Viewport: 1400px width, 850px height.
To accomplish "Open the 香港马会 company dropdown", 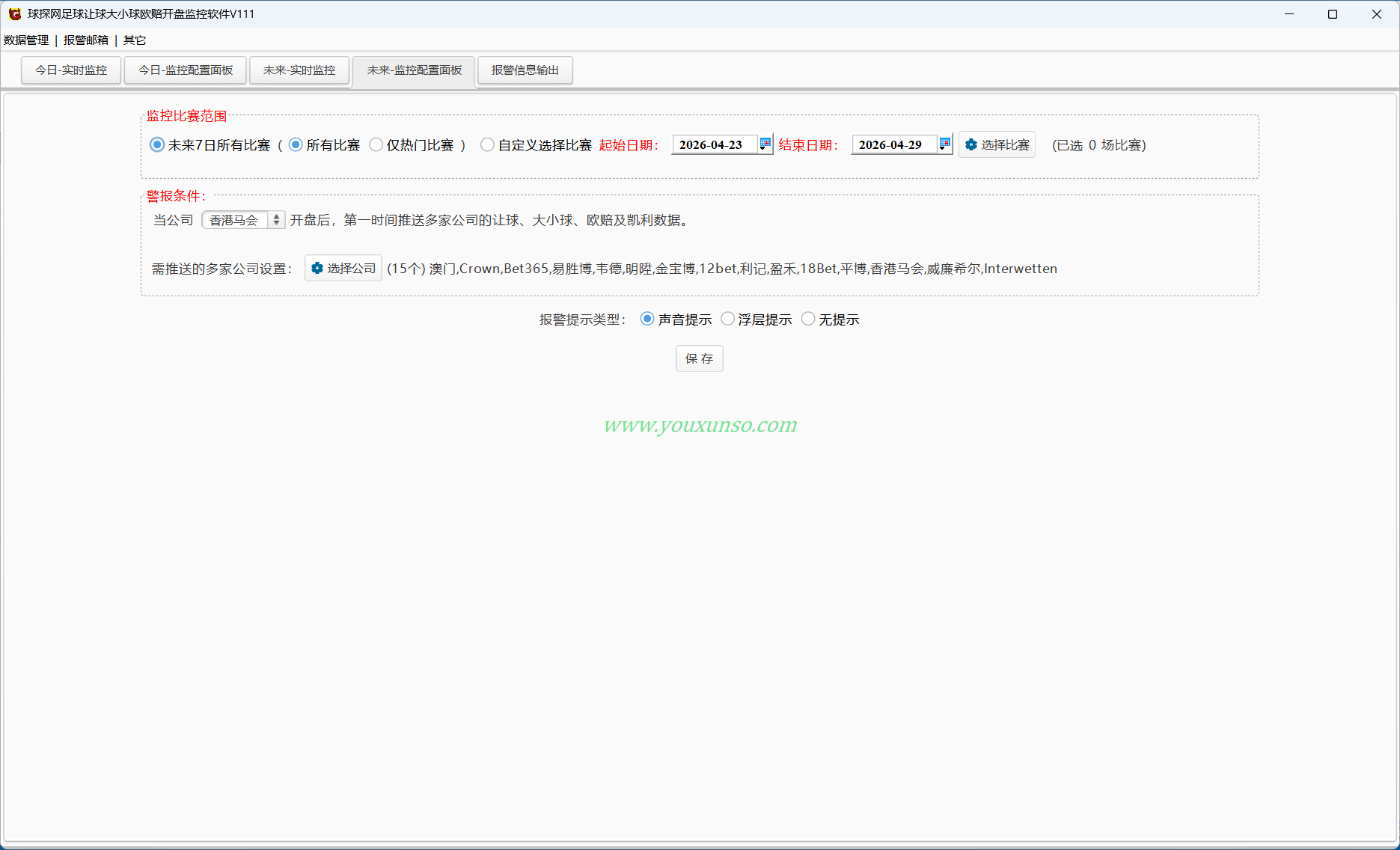I will [x=243, y=220].
